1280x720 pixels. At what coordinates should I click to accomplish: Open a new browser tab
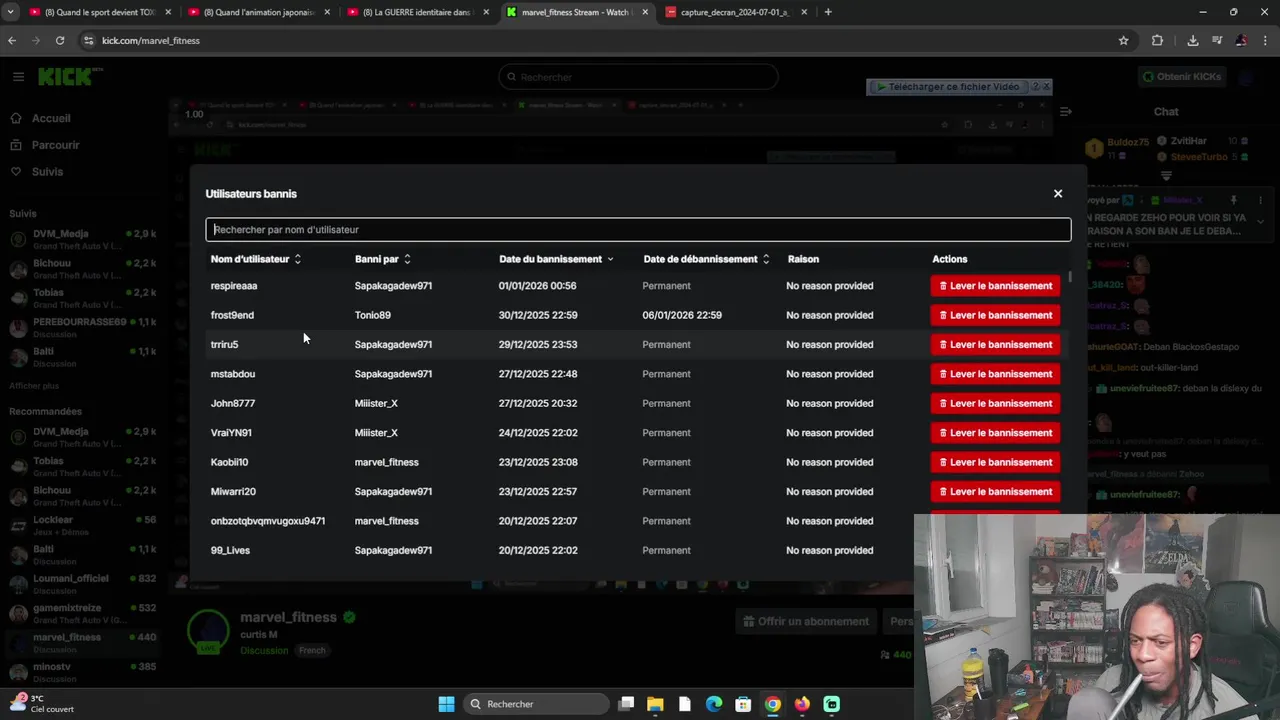pyautogui.click(x=828, y=12)
